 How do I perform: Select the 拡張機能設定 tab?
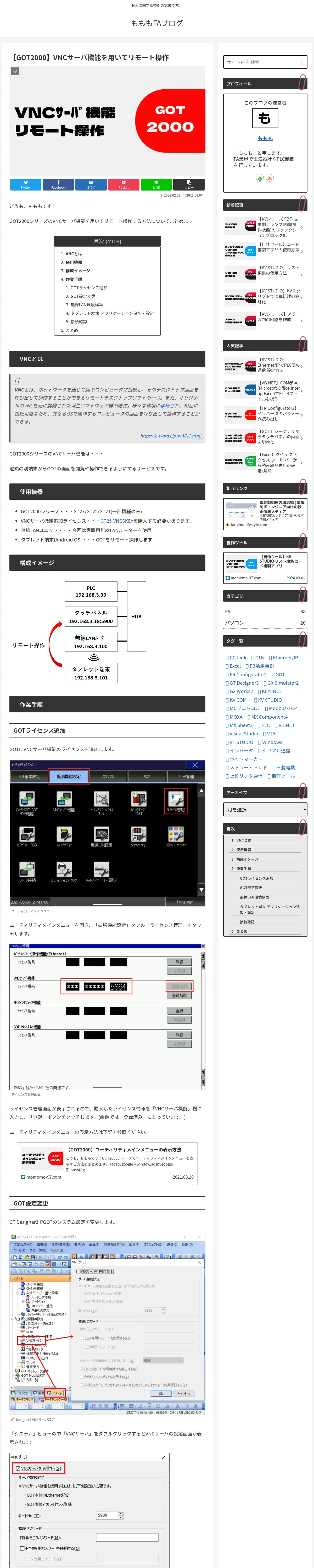(69, 777)
